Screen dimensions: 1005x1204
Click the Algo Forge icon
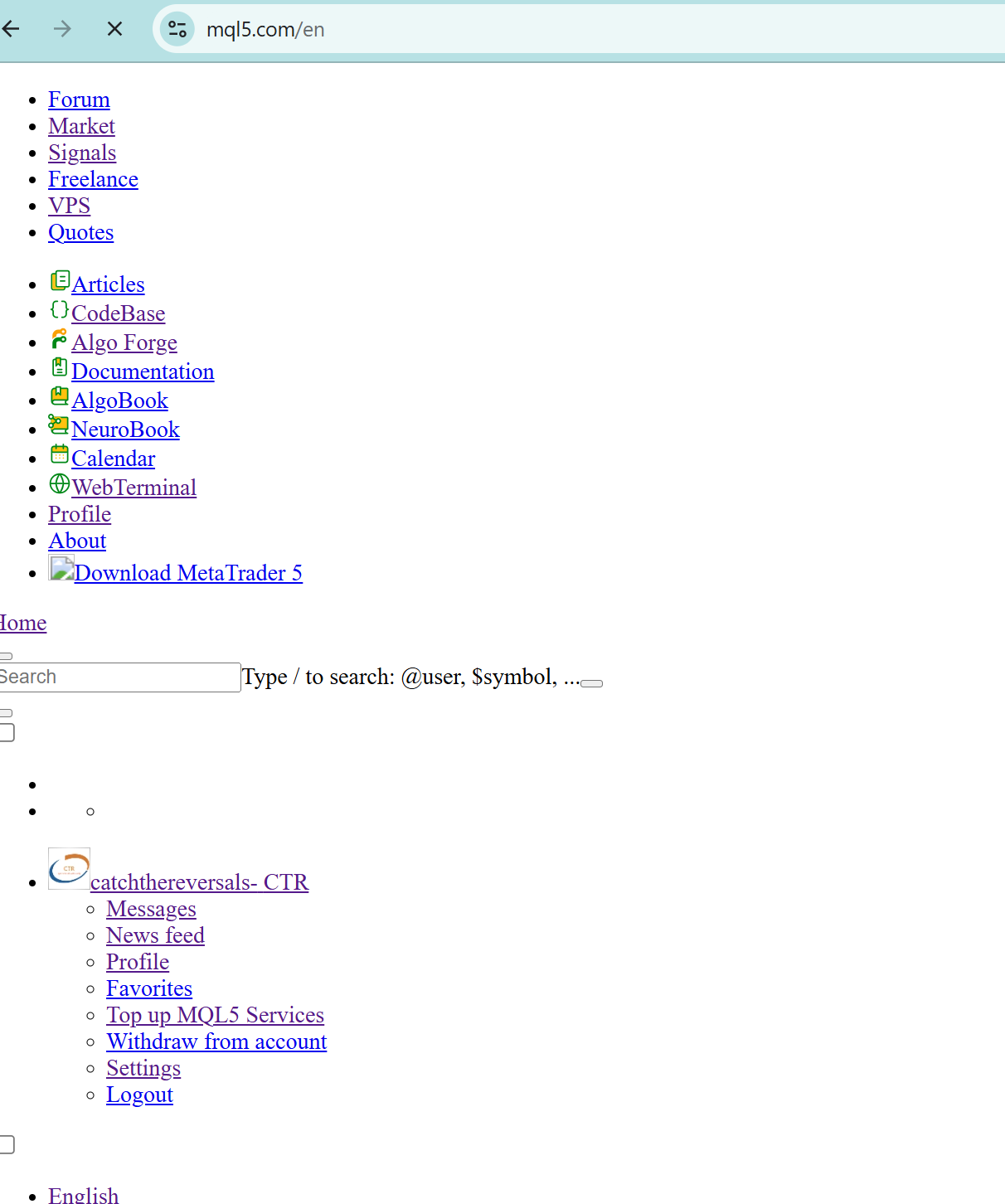point(60,338)
